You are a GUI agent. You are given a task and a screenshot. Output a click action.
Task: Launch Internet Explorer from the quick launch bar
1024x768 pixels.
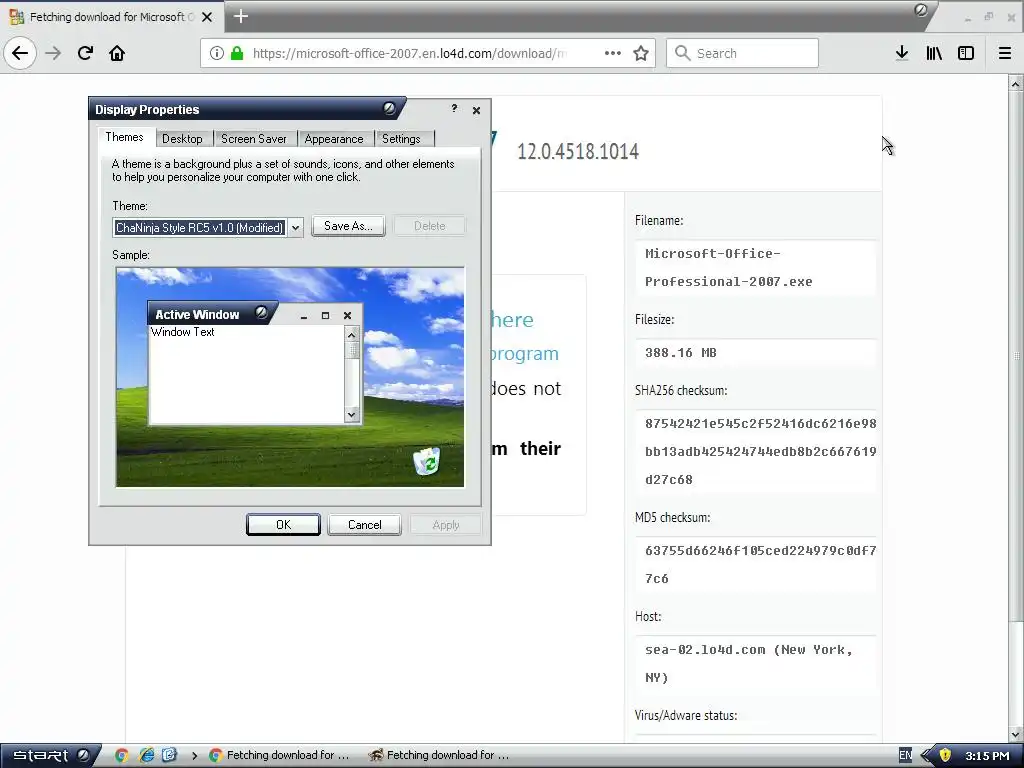(x=146, y=756)
